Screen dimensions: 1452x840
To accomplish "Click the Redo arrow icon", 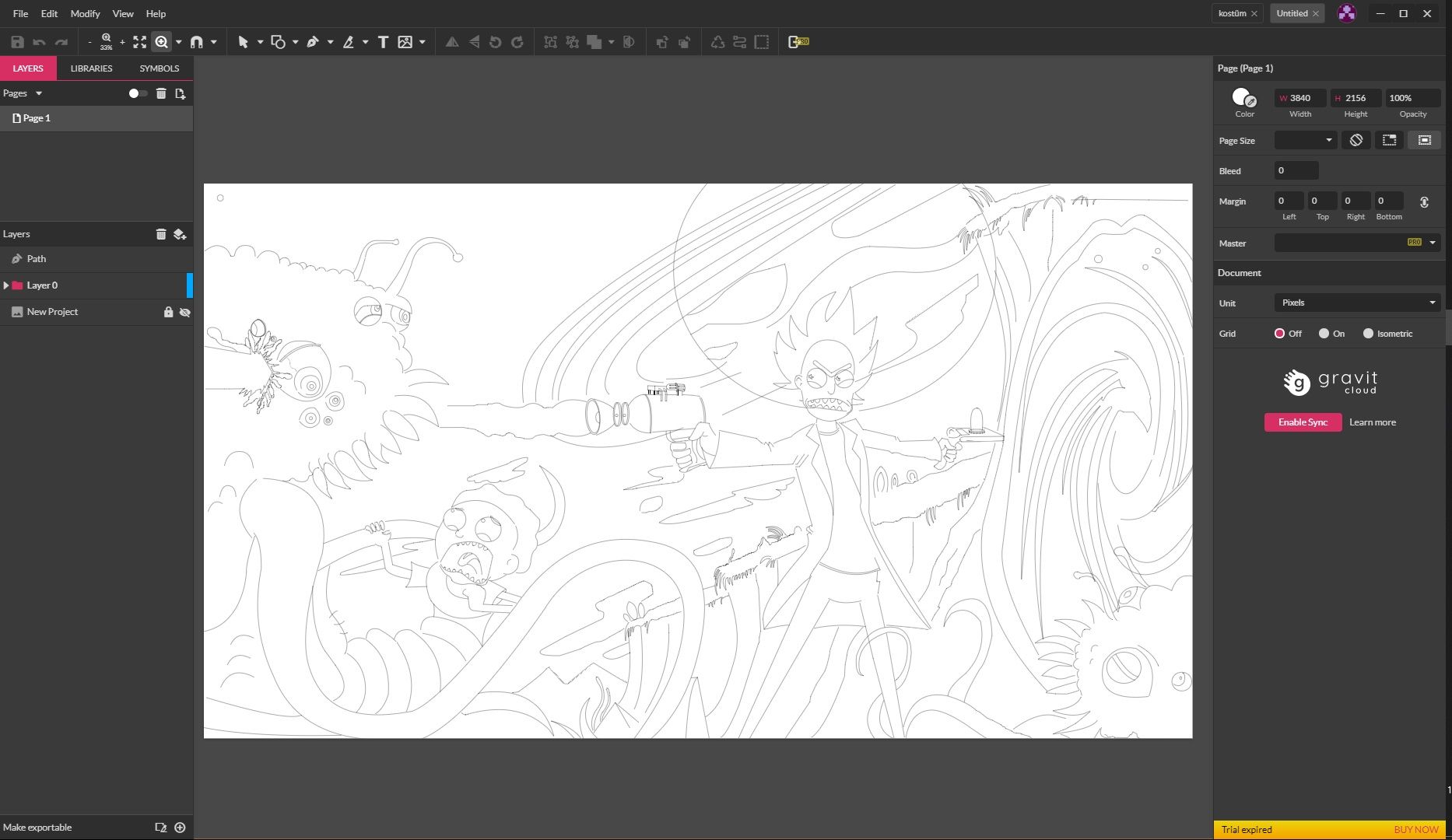I will tap(61, 42).
